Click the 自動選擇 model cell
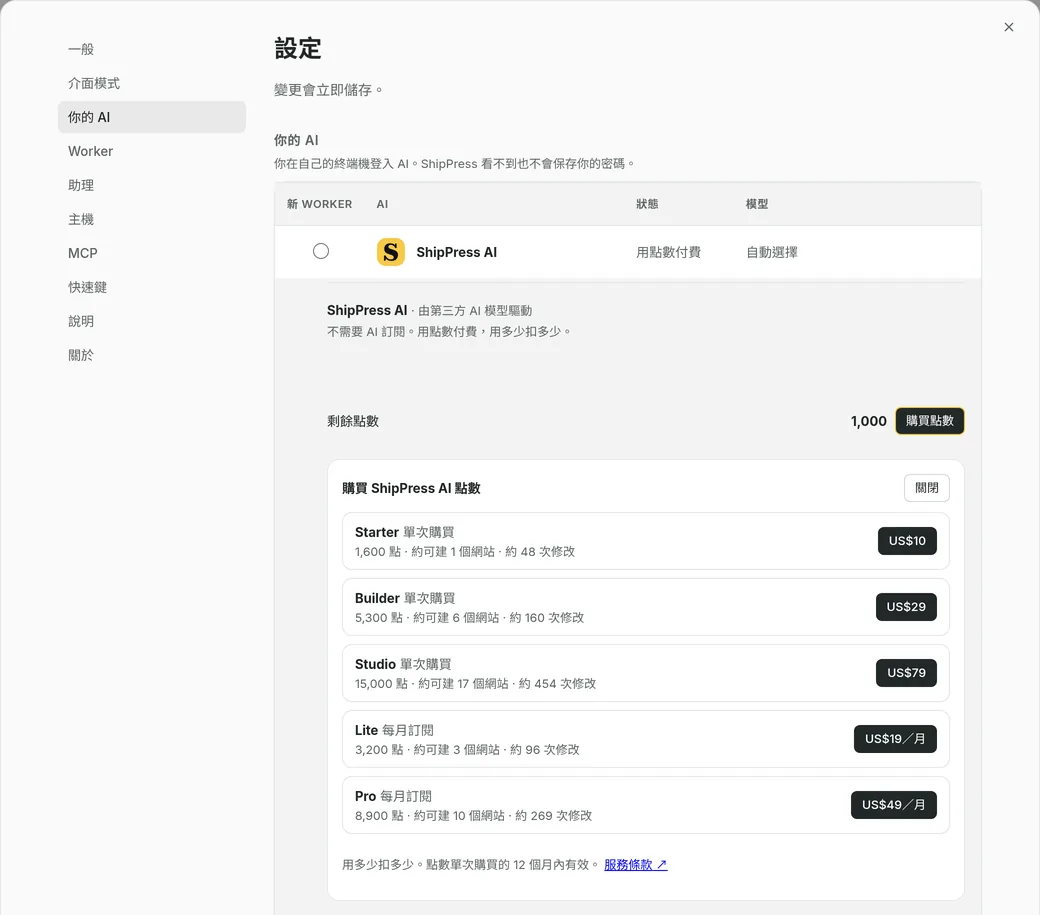1040x915 pixels. (x=771, y=252)
